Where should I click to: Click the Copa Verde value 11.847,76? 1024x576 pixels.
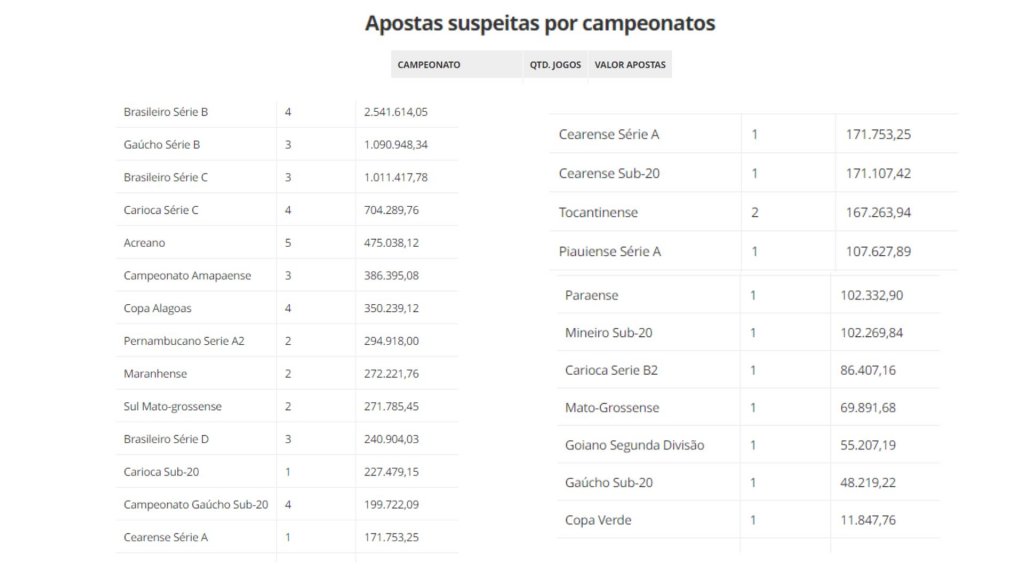pos(868,520)
